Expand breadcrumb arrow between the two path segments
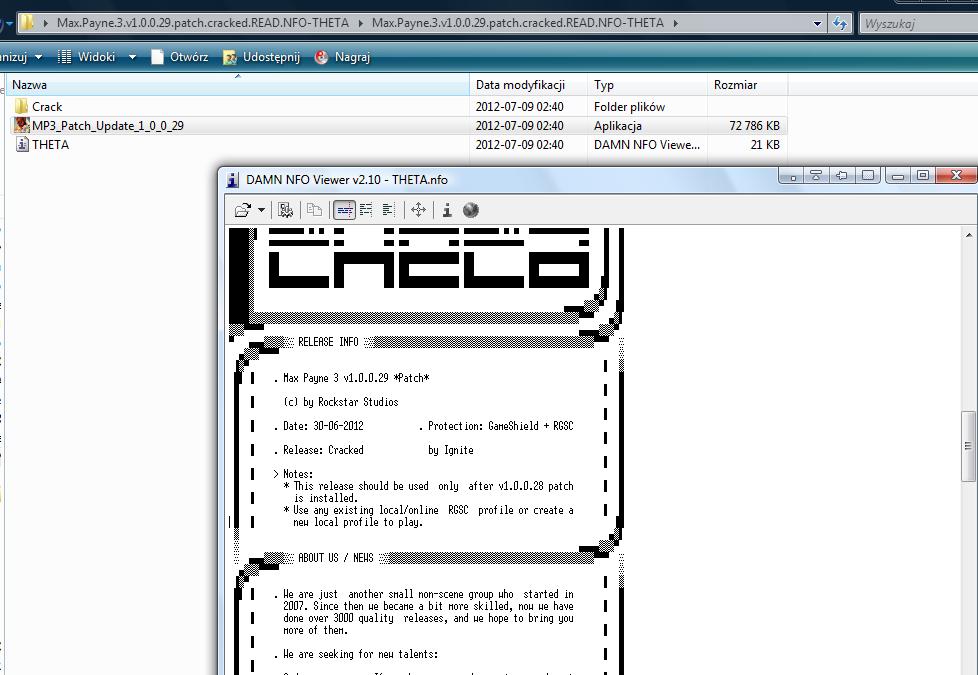Image resolution: width=978 pixels, height=675 pixels. coord(361,23)
